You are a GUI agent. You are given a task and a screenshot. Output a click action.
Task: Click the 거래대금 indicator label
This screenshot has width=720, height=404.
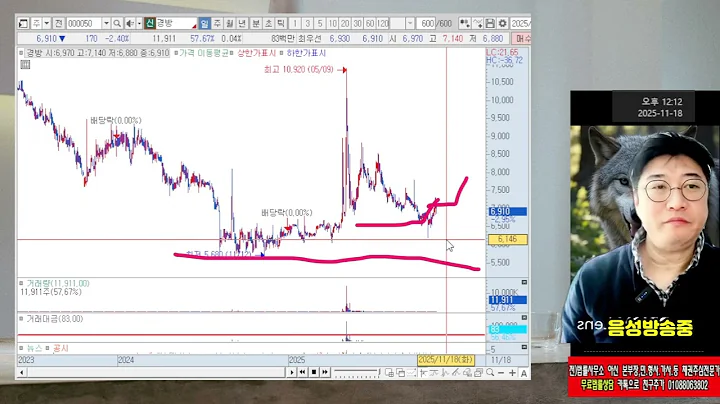(x=55, y=319)
